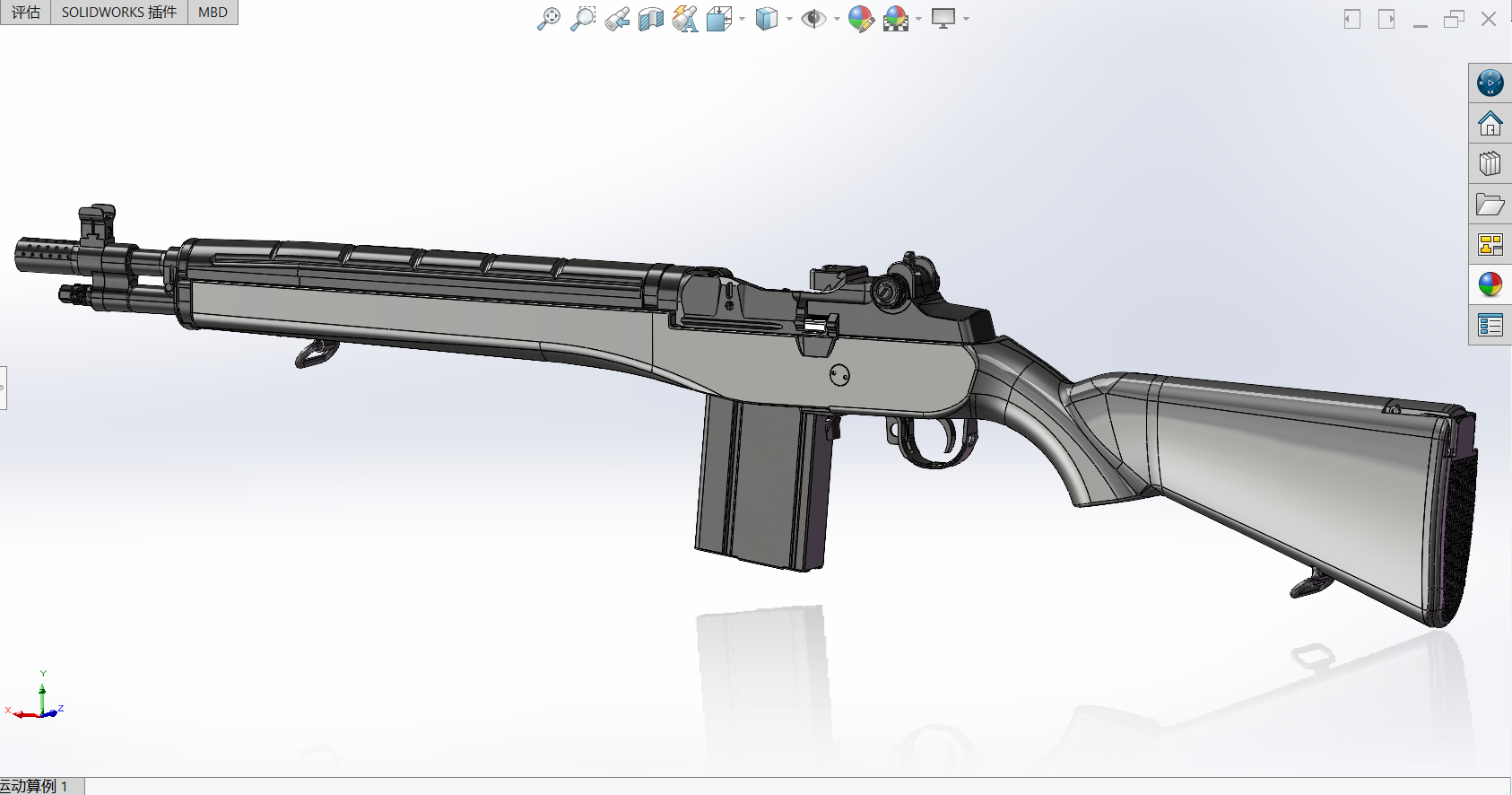The height and width of the screenshot is (795, 1512).
Task: Switch to the 评估 tab
Action: pos(25,12)
